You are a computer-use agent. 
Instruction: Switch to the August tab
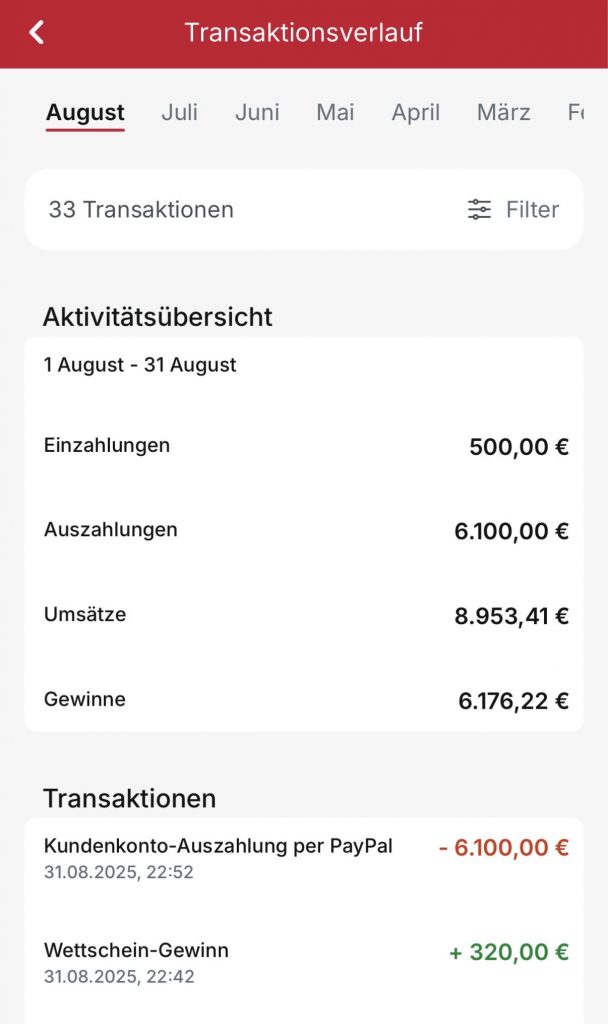85,113
